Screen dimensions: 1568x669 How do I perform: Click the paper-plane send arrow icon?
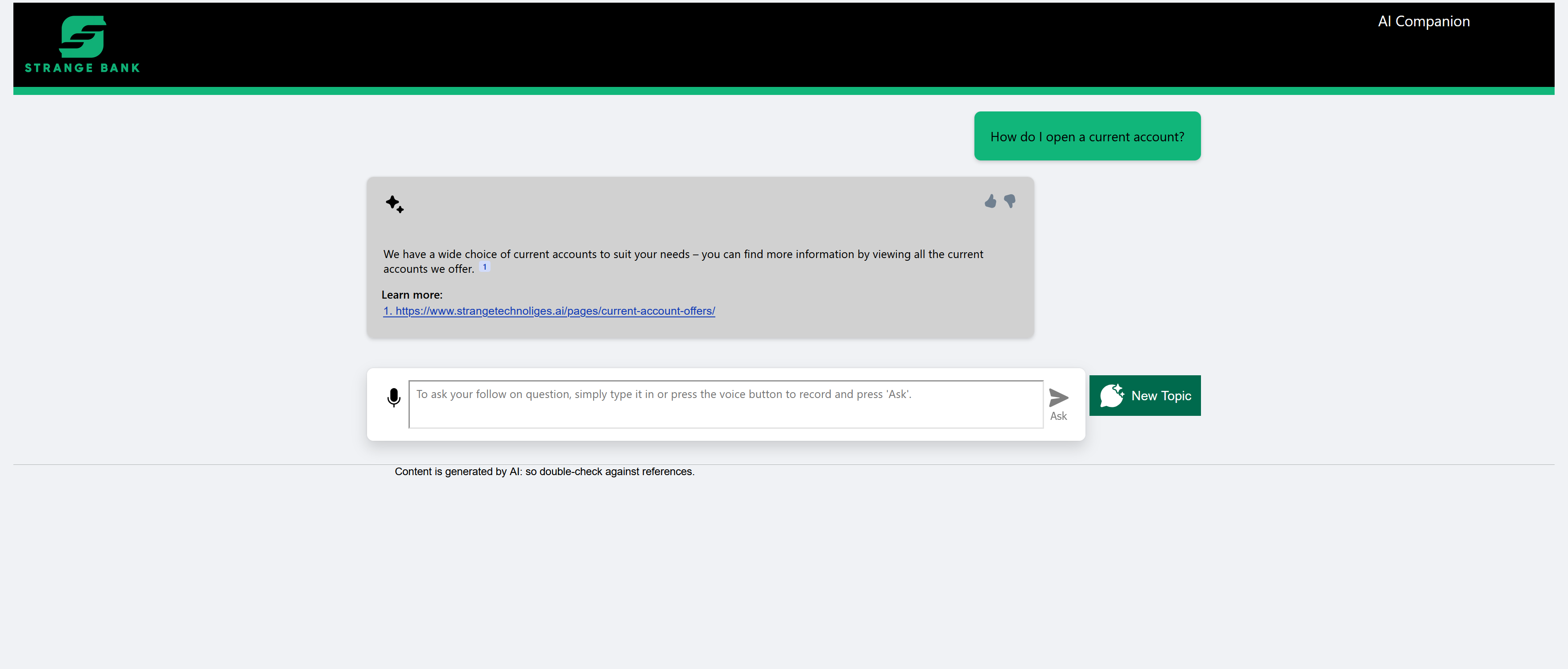pos(1059,397)
